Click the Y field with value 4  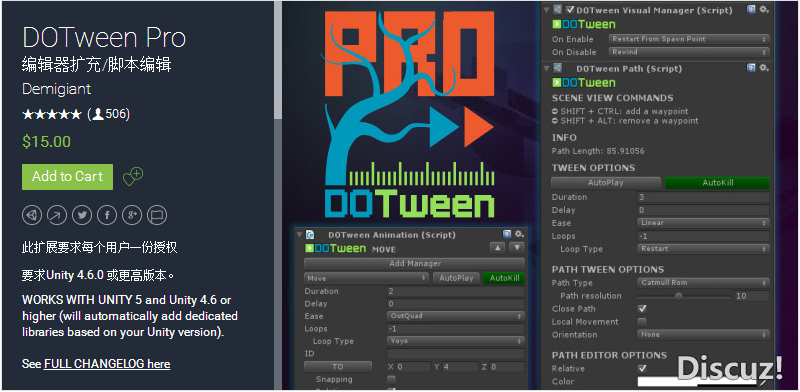460,366
